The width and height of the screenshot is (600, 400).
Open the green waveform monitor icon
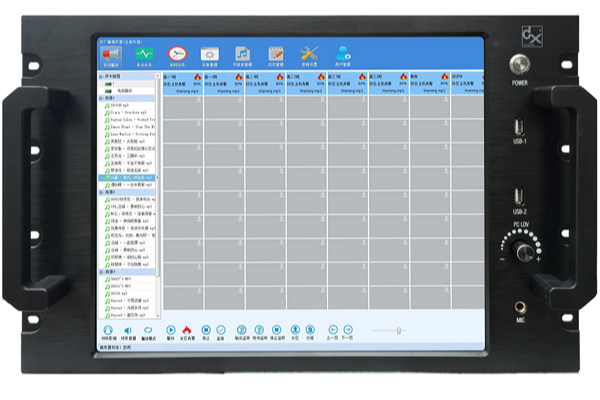(x=145, y=52)
